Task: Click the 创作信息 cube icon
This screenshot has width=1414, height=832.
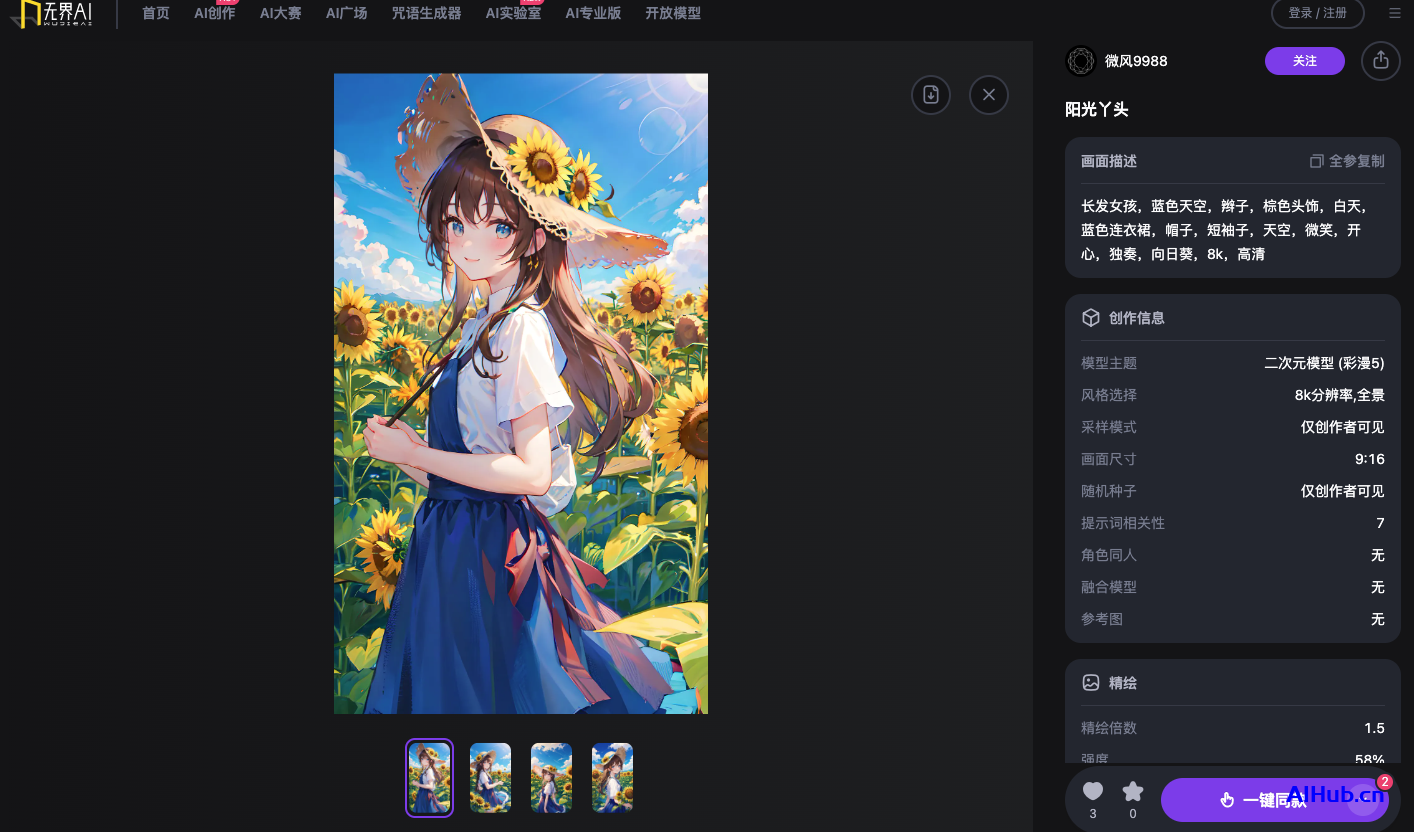Action: click(x=1090, y=317)
